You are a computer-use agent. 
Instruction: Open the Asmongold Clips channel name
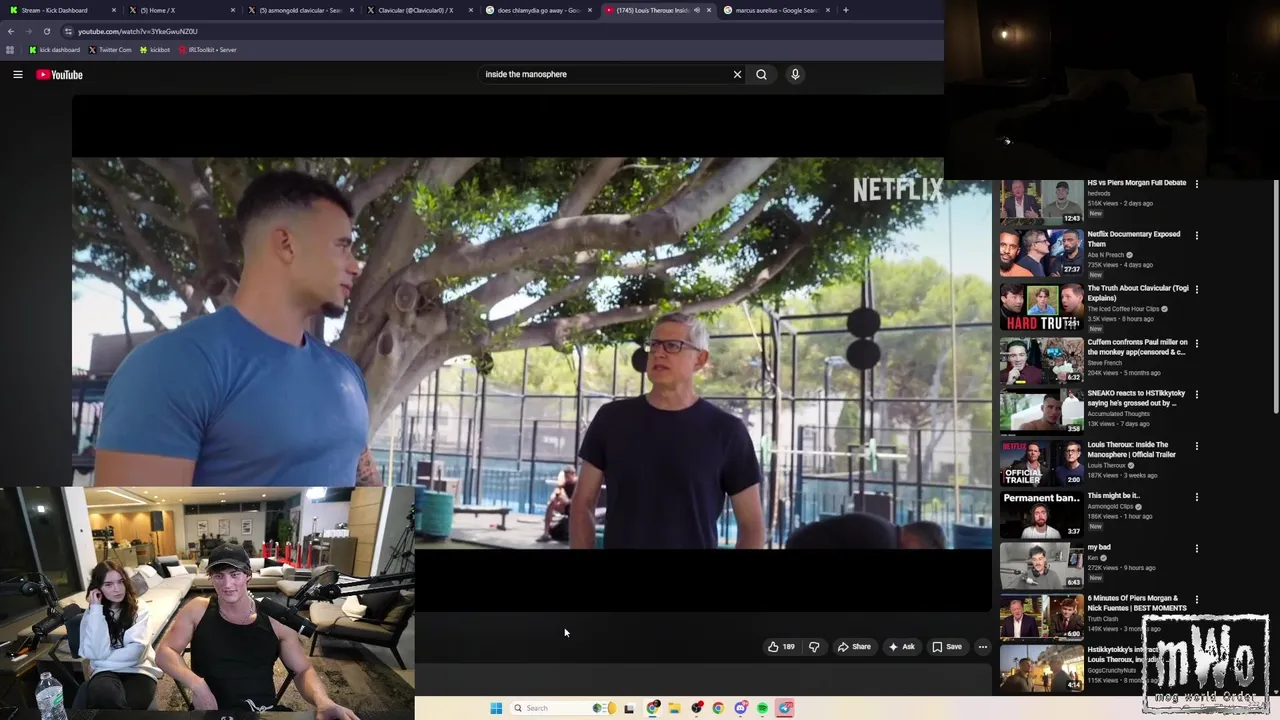click(x=1111, y=506)
